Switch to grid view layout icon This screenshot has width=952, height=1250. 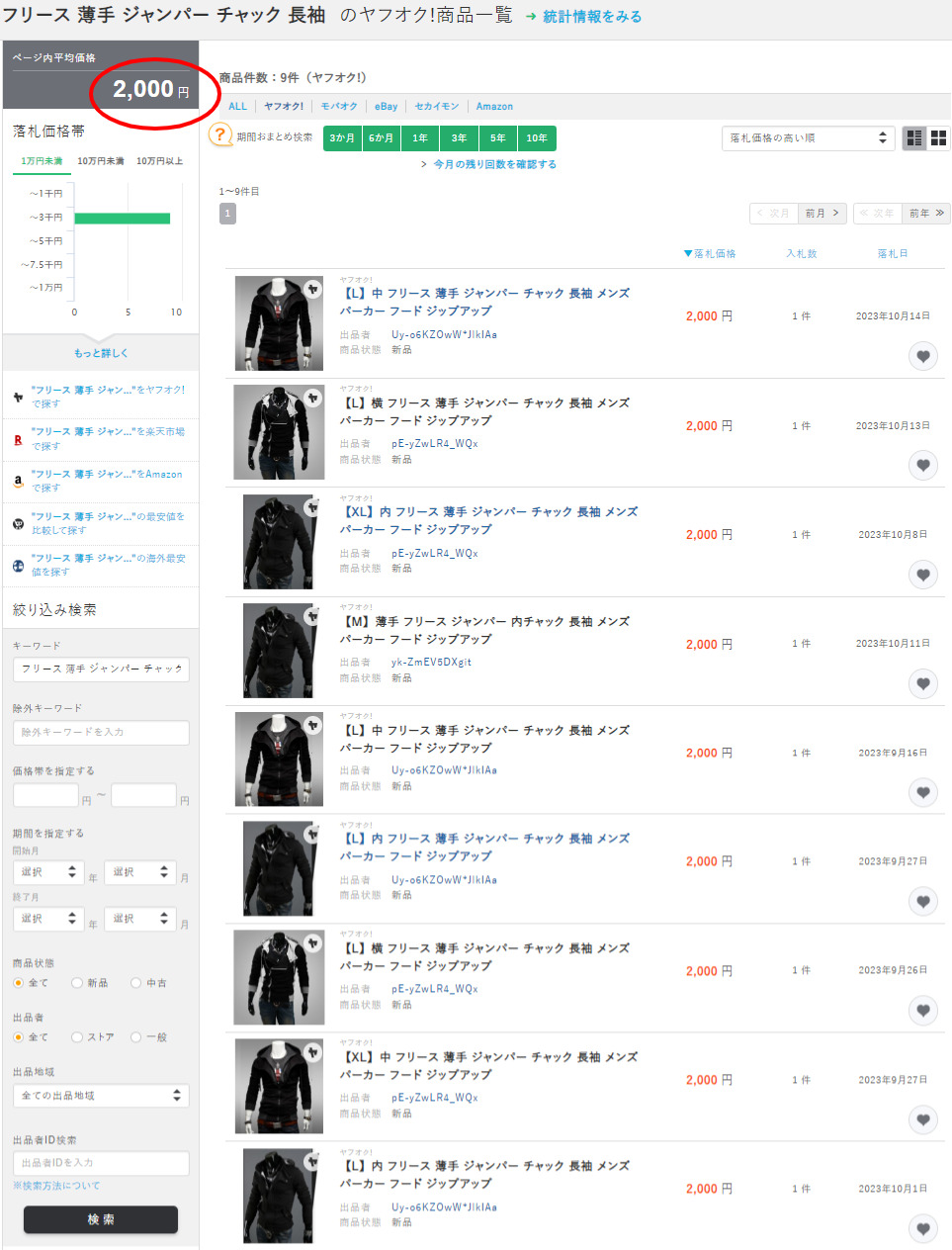click(938, 138)
